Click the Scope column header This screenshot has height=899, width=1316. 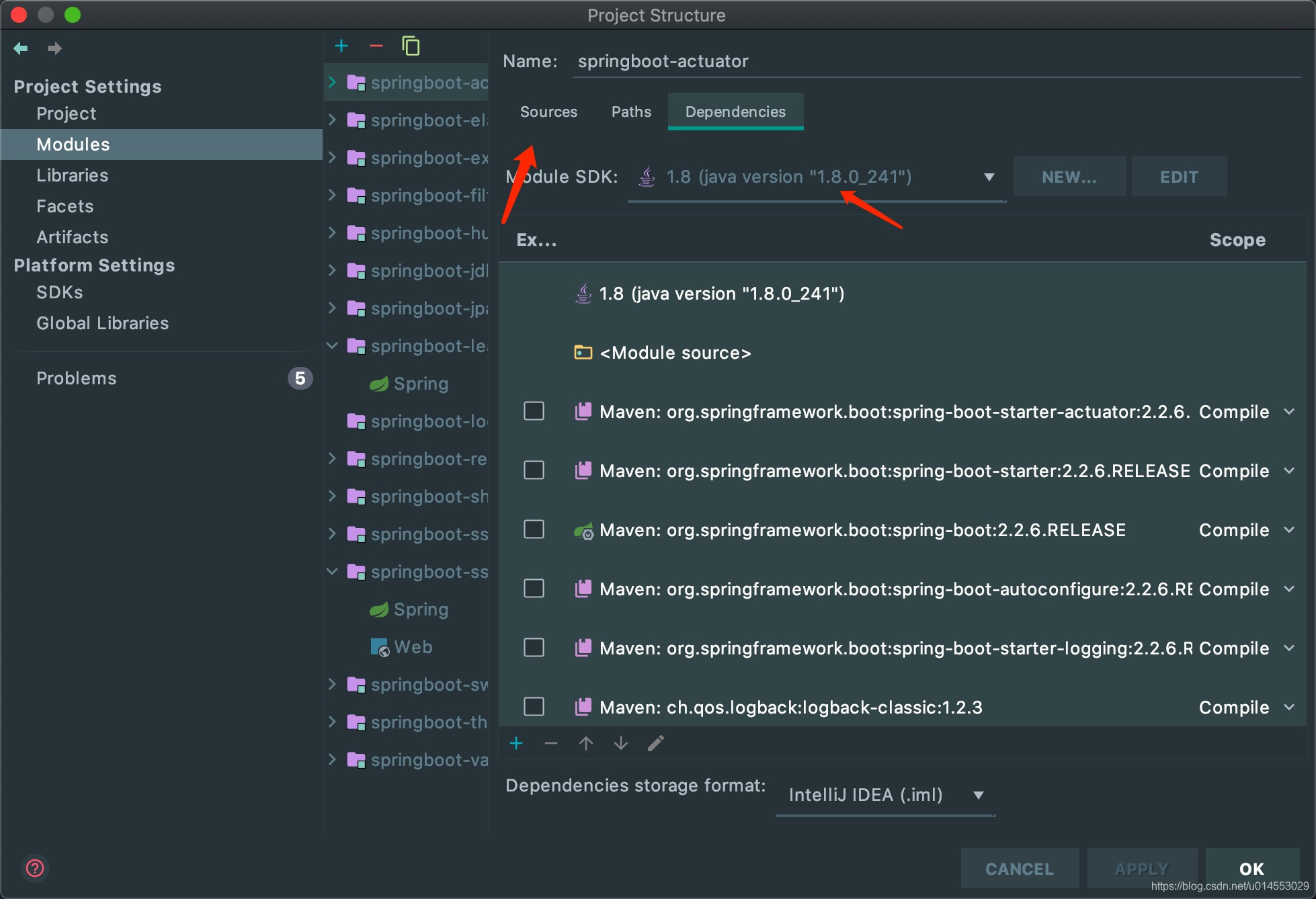coord(1237,240)
